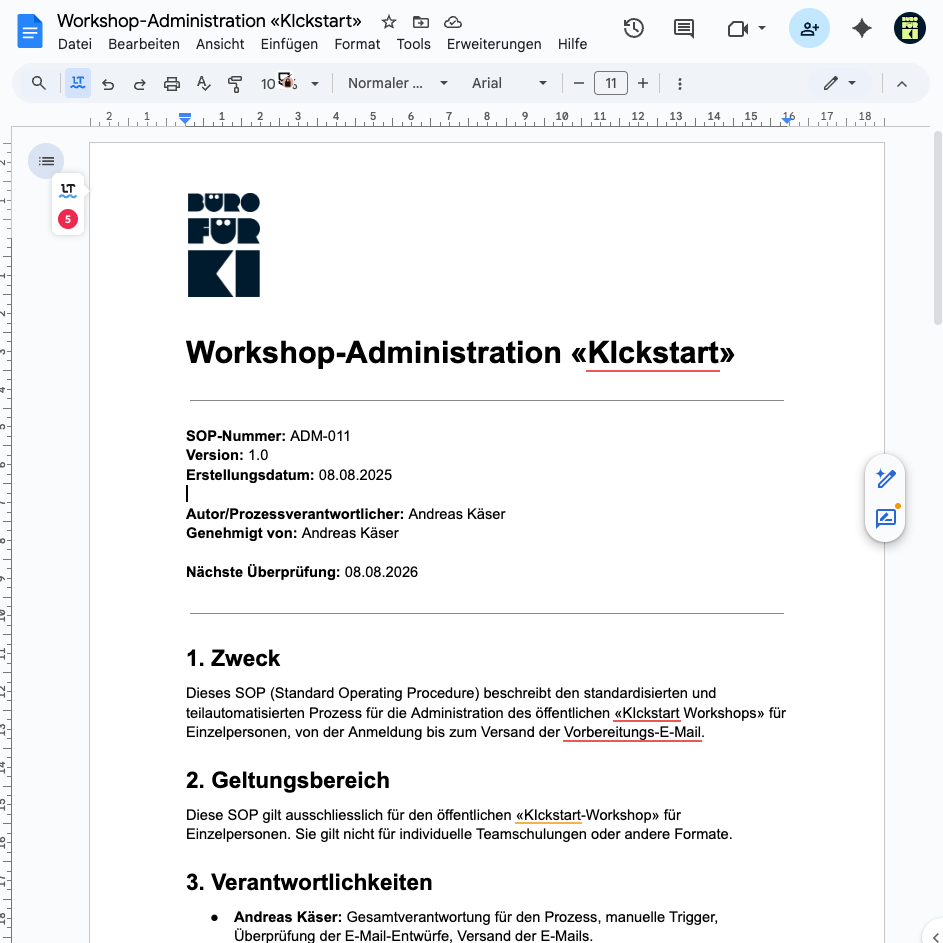943x943 pixels.
Task: Open the Ansicht menu
Action: click(220, 45)
